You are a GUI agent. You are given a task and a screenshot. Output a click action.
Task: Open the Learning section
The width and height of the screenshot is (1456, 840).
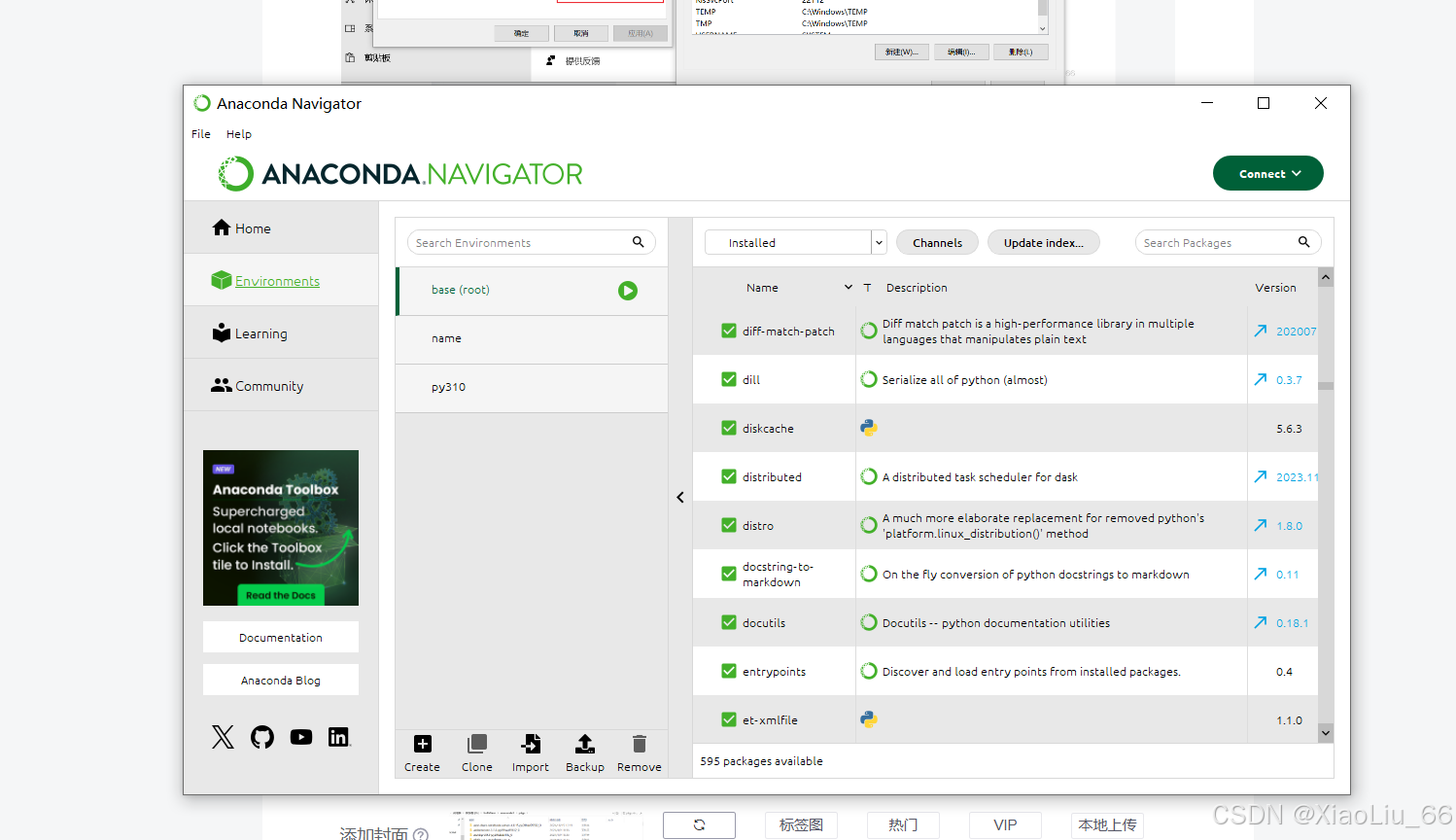tap(281, 332)
